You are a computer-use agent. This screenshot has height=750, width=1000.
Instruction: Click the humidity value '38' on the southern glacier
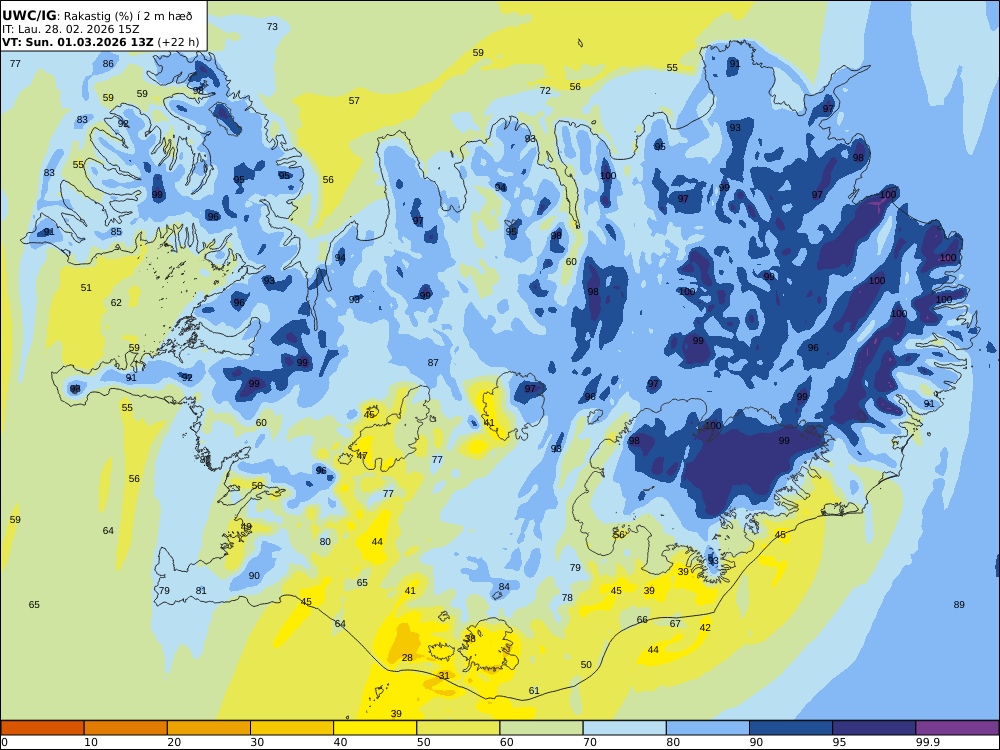[470, 638]
